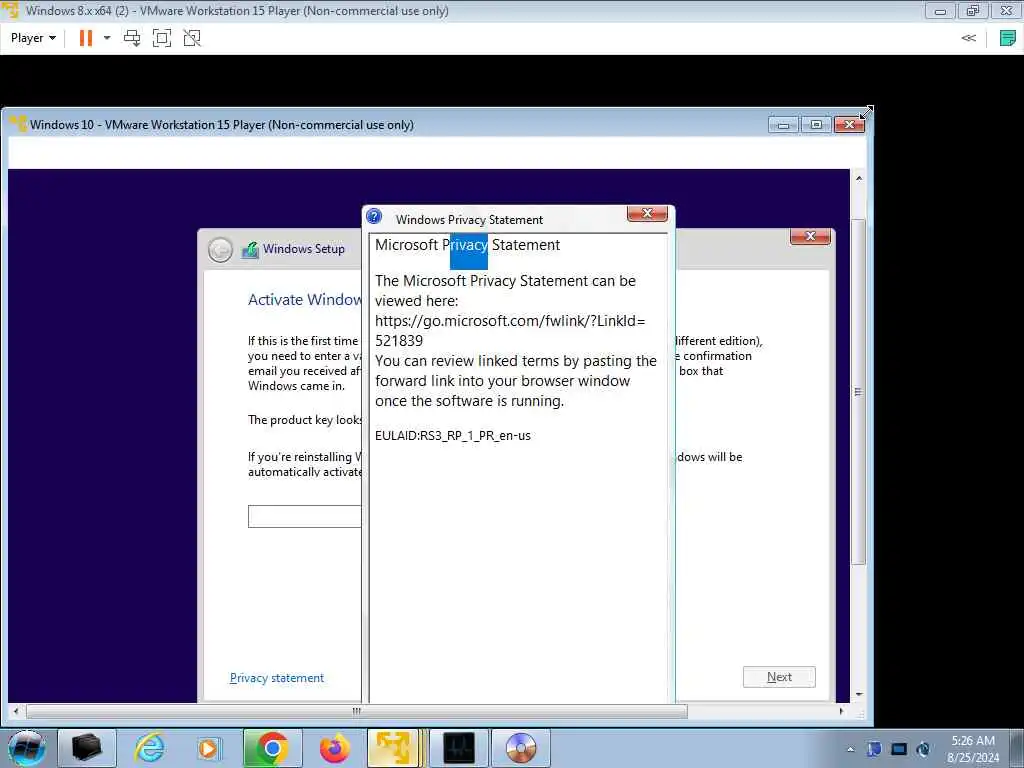
Task: Open the disc icon in taskbar
Action: [x=520, y=748]
